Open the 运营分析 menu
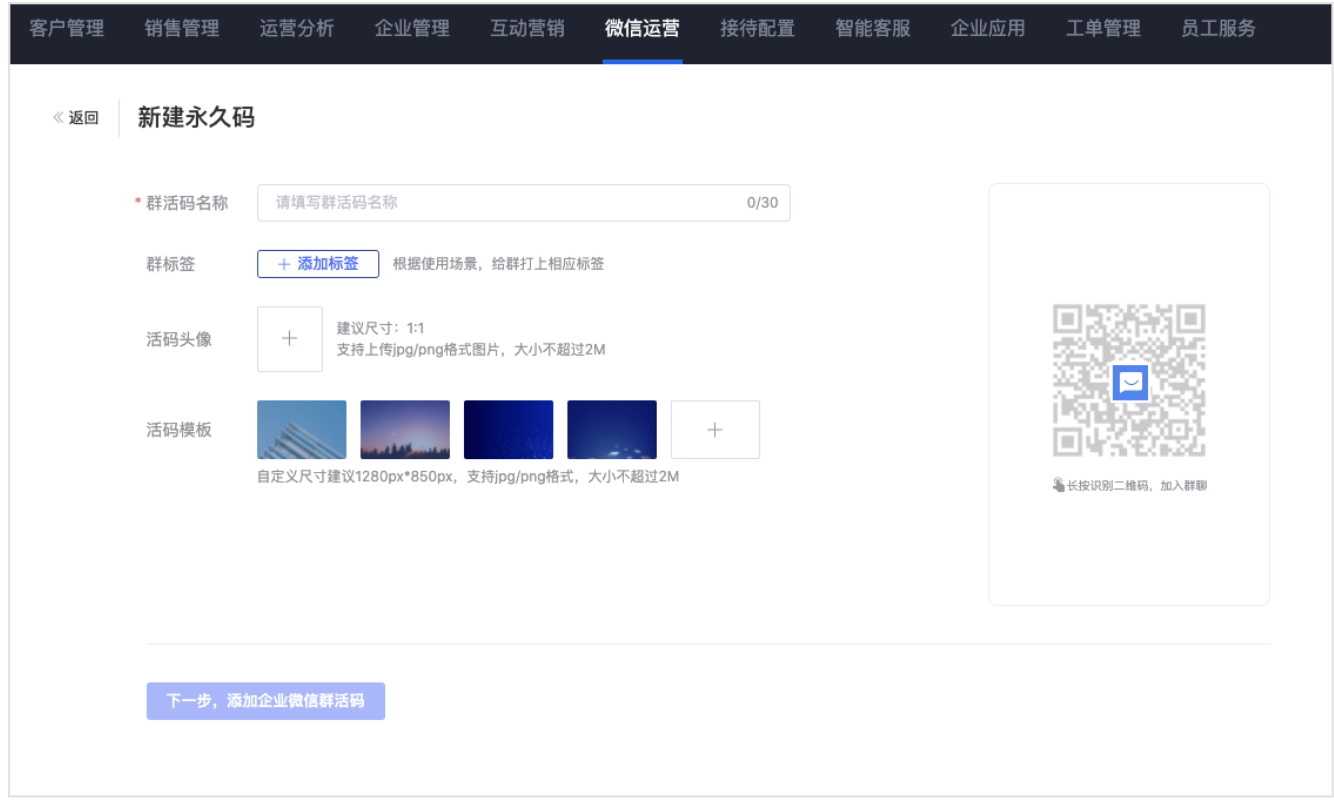This screenshot has width=1334, height=806. pos(296,29)
